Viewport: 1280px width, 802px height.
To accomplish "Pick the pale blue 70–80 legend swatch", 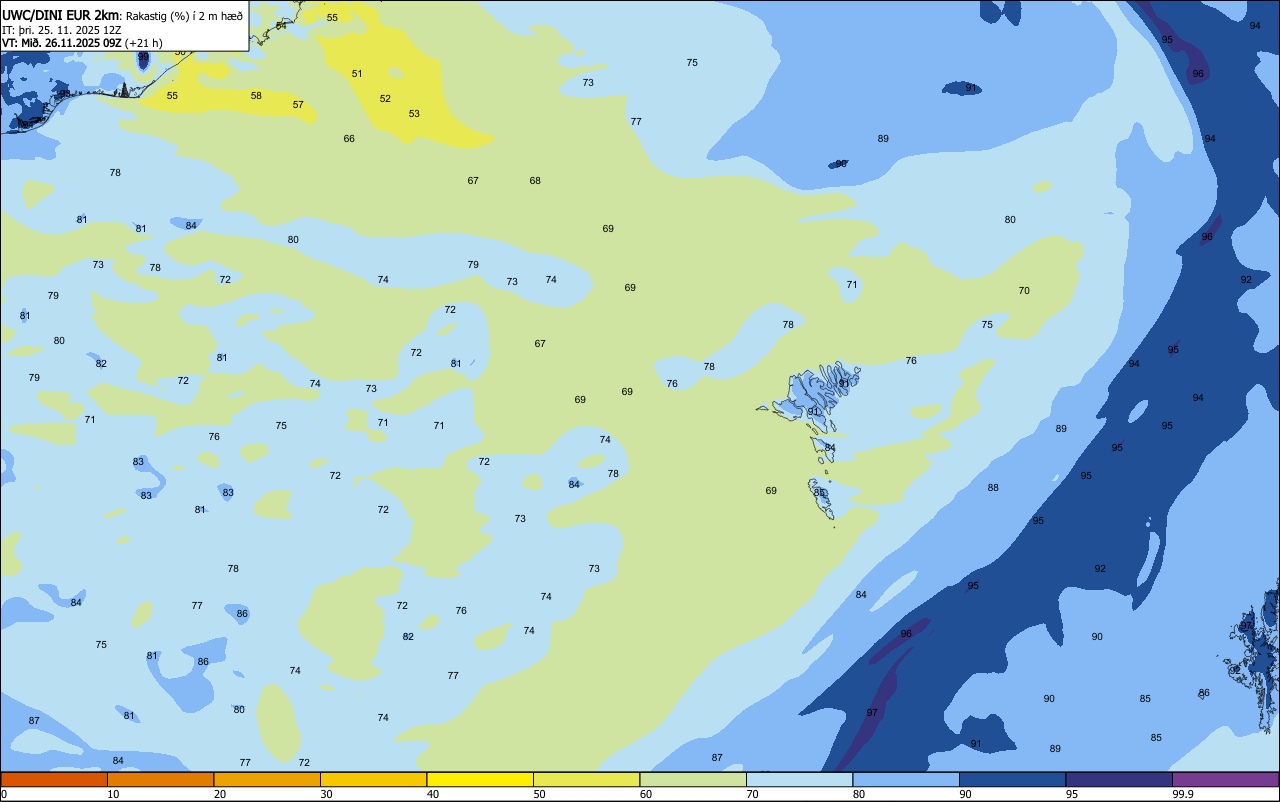I will tap(799, 779).
